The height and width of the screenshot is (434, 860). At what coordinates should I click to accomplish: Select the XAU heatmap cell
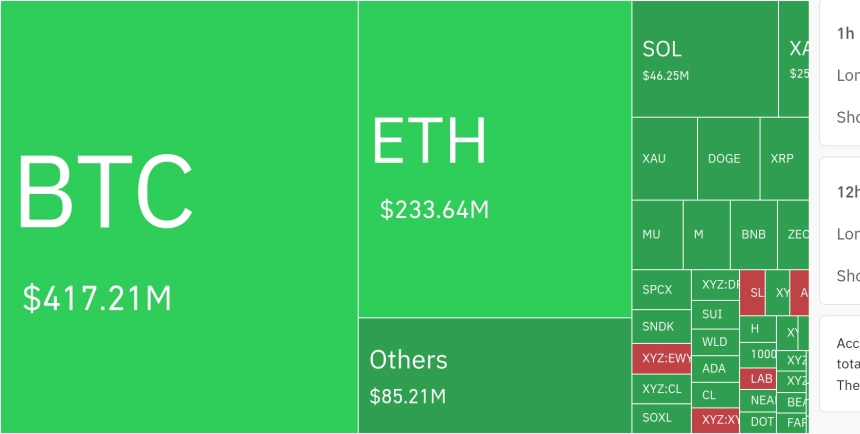coord(664,159)
